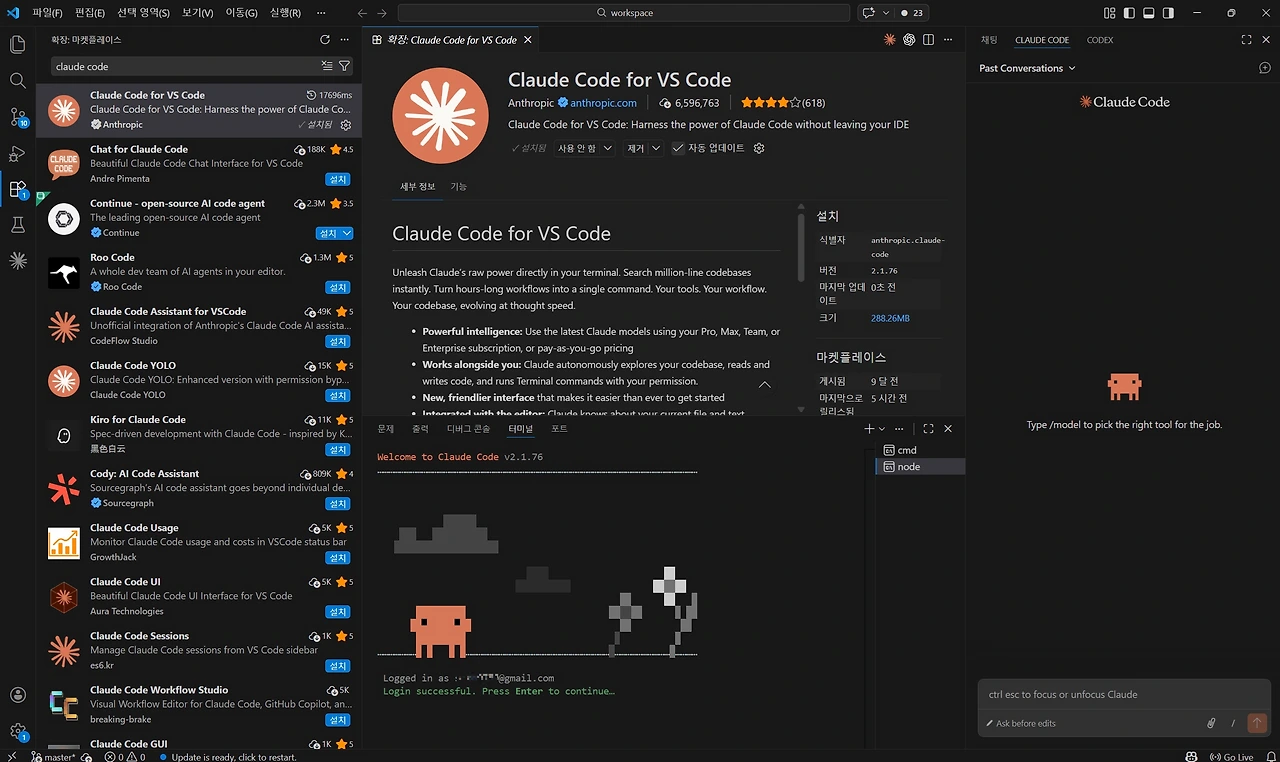Open the File (파일) menu

coord(47,13)
